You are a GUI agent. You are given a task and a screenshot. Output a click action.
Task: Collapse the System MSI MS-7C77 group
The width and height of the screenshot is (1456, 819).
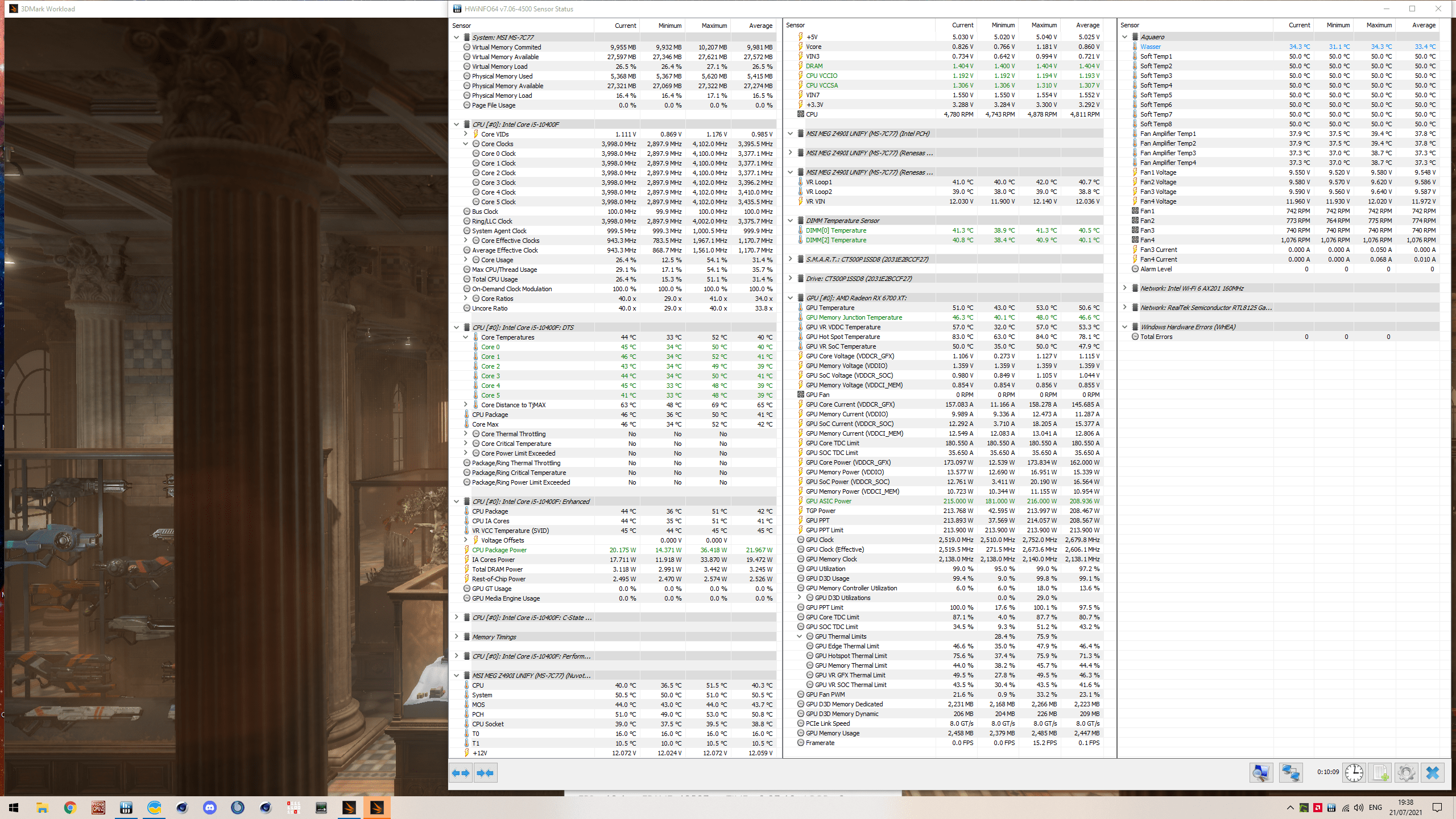(456, 38)
